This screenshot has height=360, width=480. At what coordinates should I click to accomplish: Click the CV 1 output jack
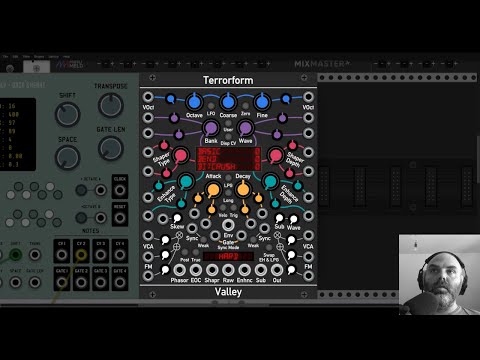[62, 255]
